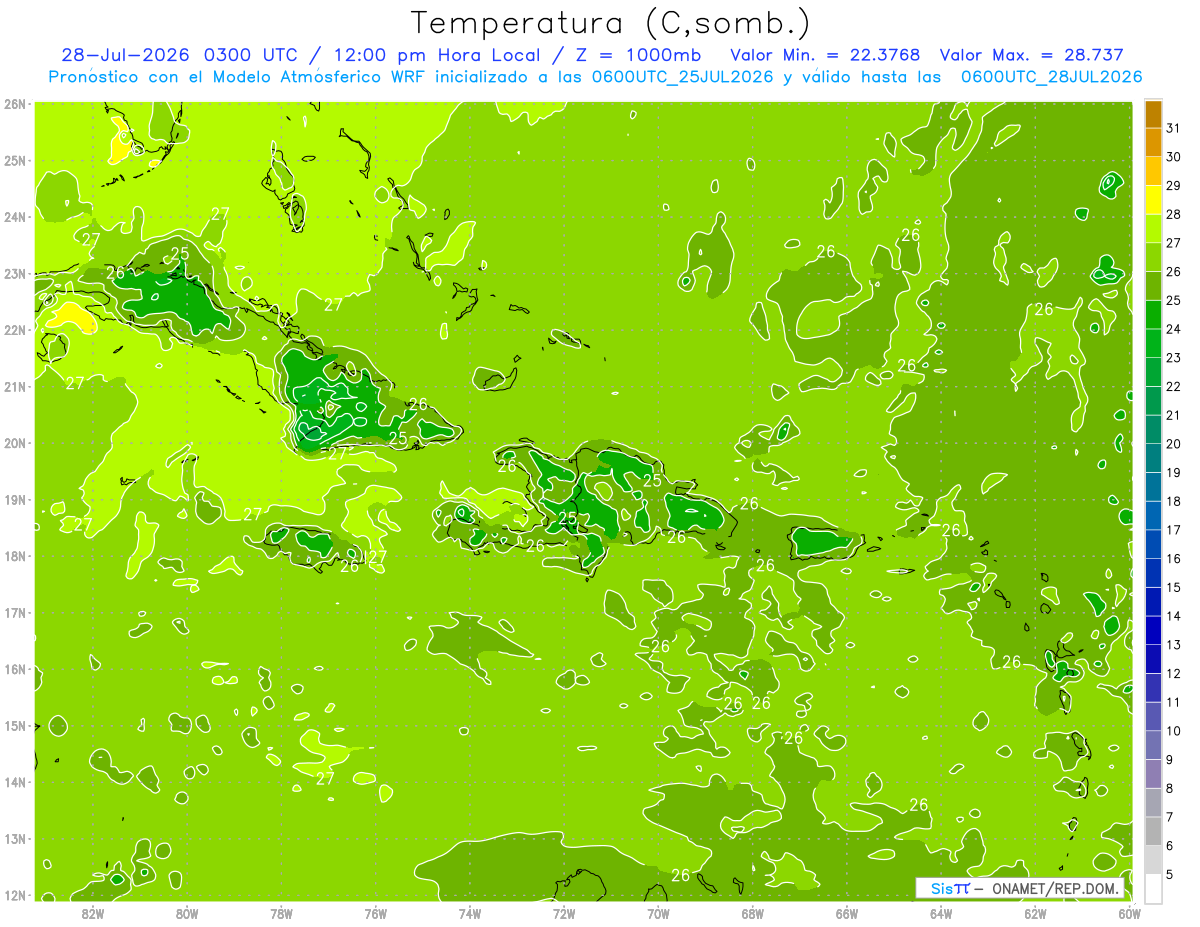This screenshot has height=927, width=1200.
Task: Click the "14N" latitude axis label
Action: pos(14,782)
